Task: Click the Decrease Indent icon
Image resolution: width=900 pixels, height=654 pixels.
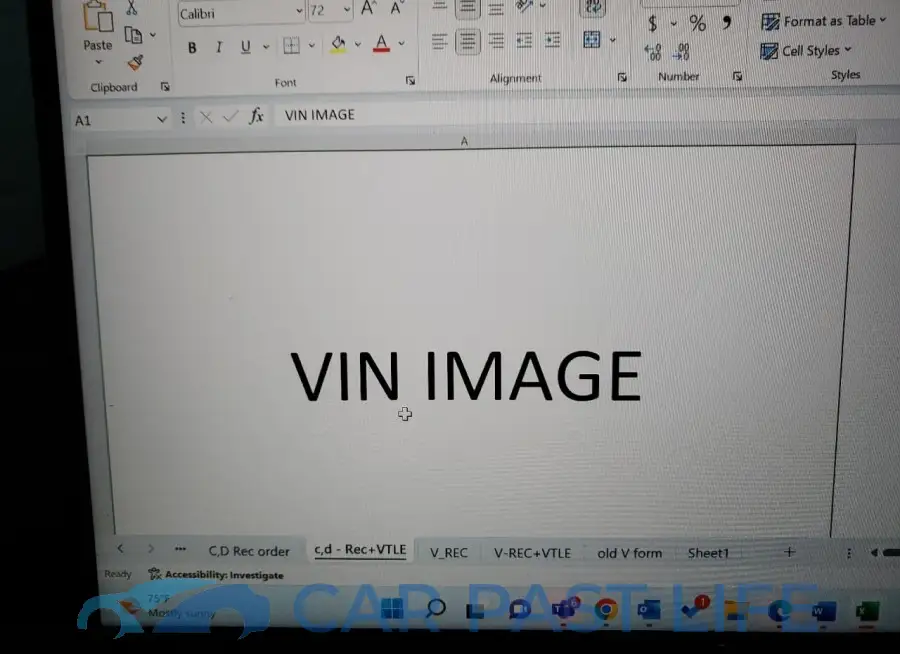Action: click(523, 40)
